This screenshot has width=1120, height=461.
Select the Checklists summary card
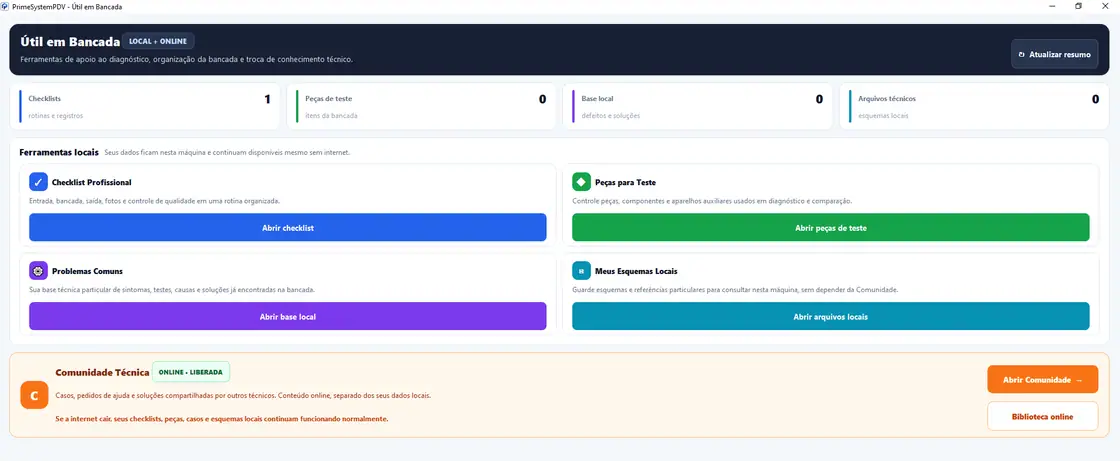pos(145,106)
